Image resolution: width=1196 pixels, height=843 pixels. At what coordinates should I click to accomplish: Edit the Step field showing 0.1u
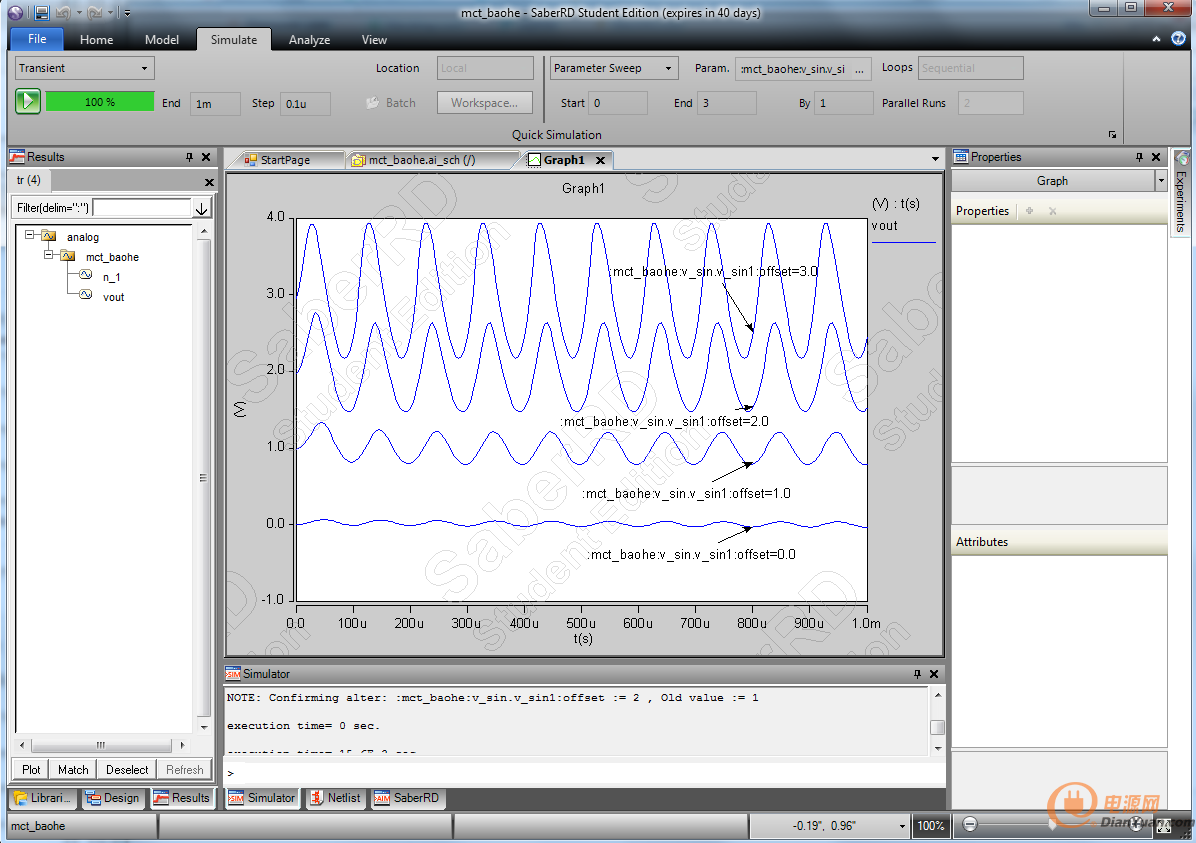click(x=305, y=104)
